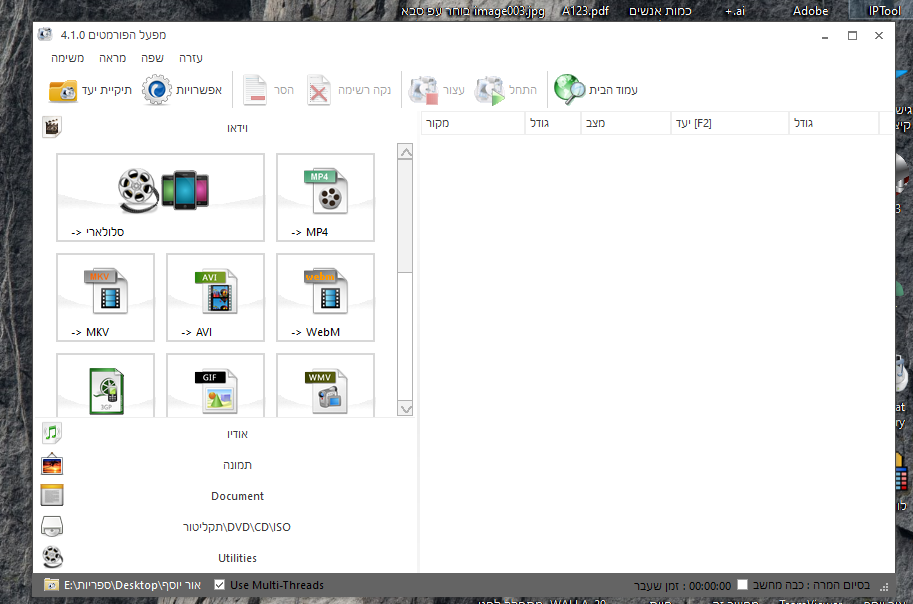Viewport: 913px width, 604px height.
Task: Click the format list scrollbar thumb
Action: (405, 217)
